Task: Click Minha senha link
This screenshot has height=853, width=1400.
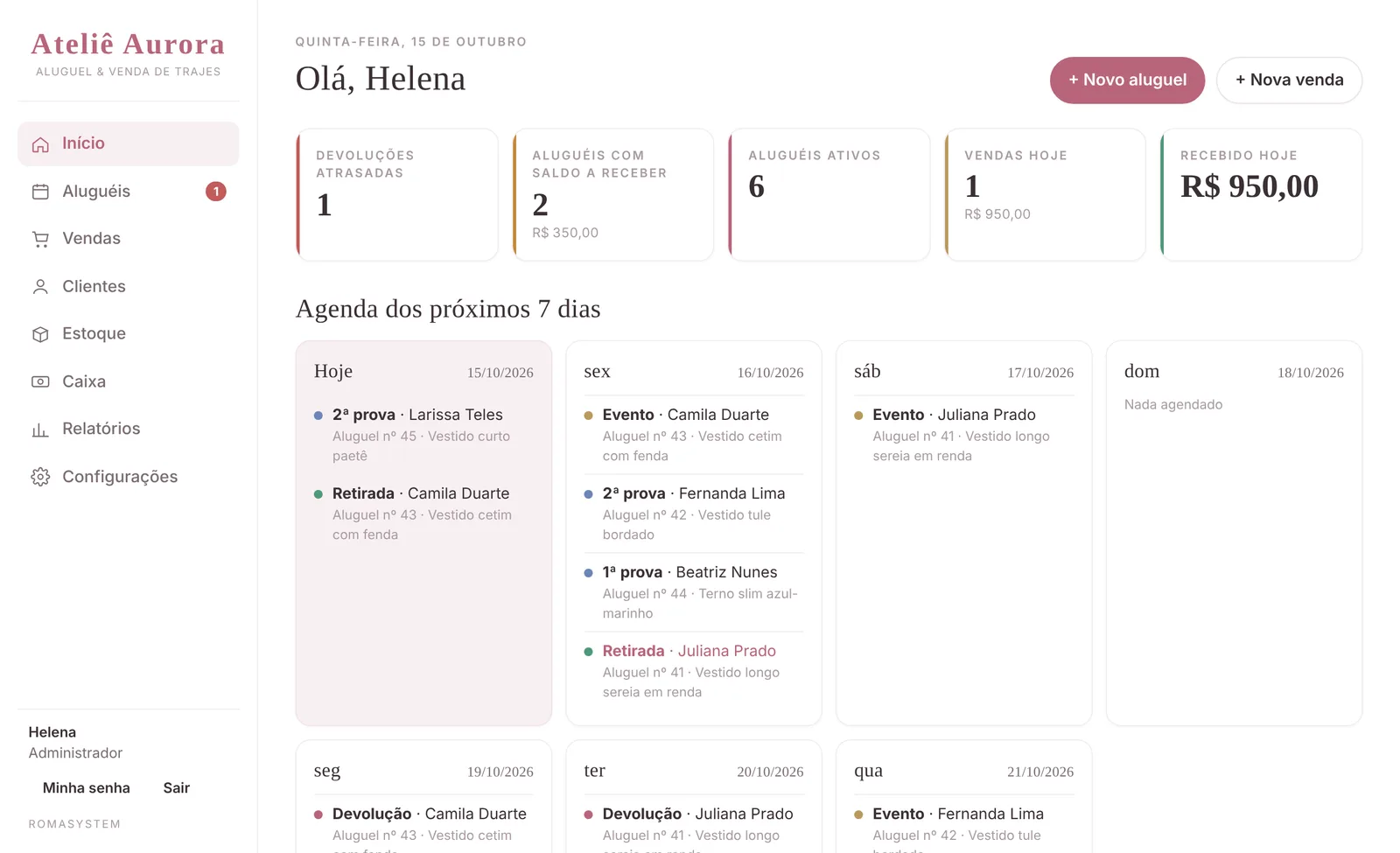Action: point(87,788)
